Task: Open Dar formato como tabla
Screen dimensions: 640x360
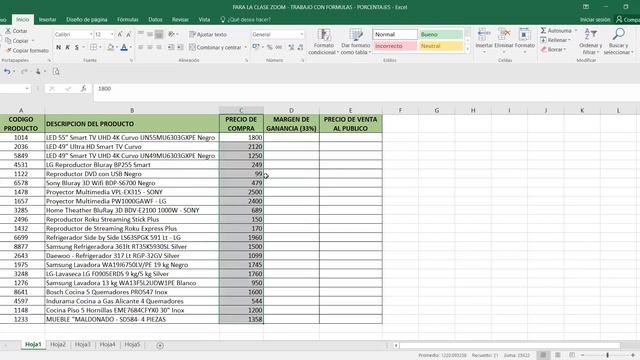Action: coord(356,42)
